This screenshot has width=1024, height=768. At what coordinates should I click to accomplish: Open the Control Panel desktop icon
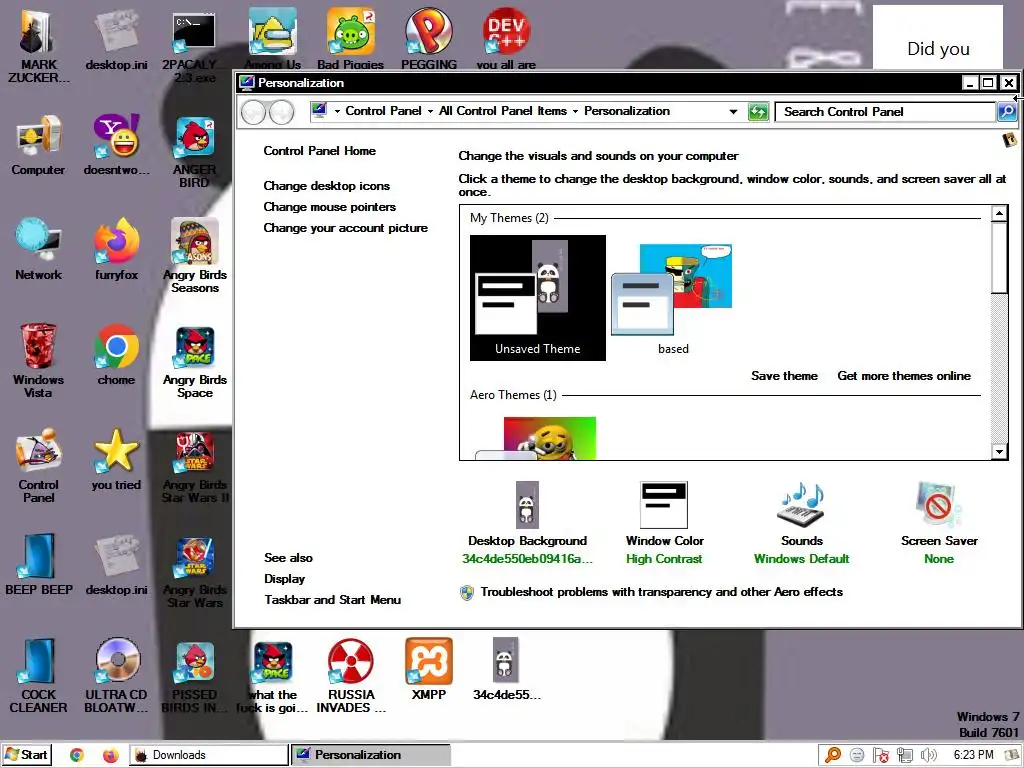coord(38,466)
